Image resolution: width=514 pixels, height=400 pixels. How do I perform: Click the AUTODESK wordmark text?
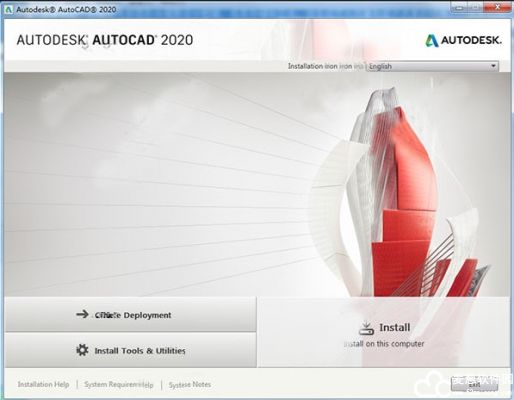click(x=471, y=40)
